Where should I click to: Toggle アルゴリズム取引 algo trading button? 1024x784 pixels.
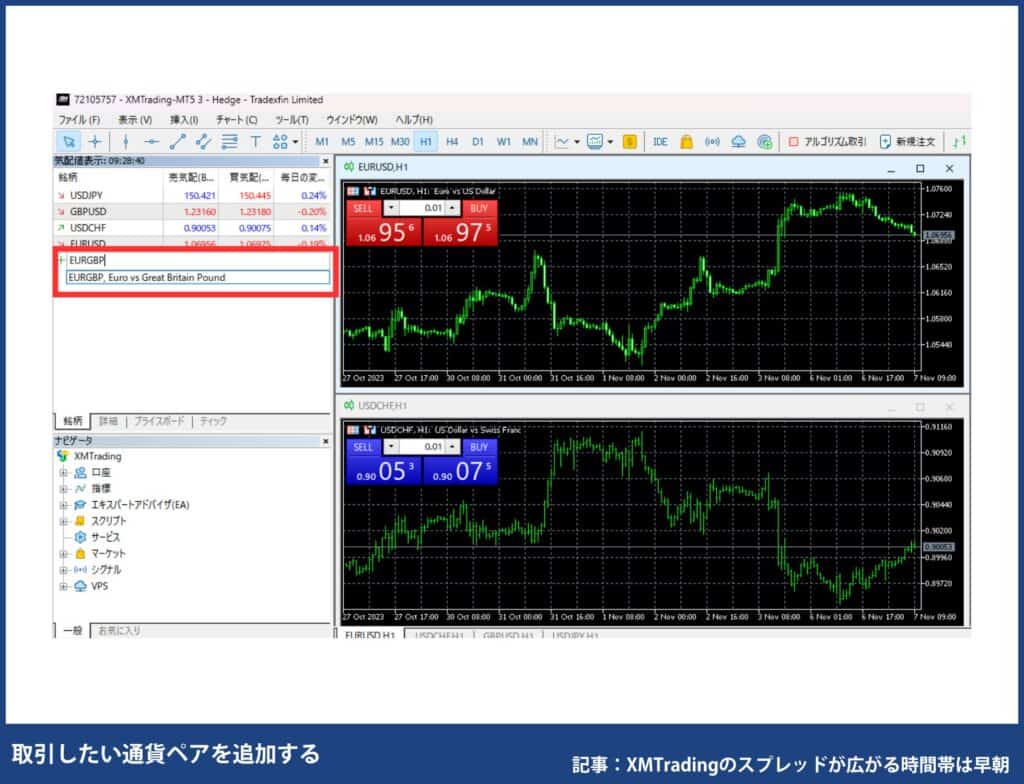pos(827,142)
